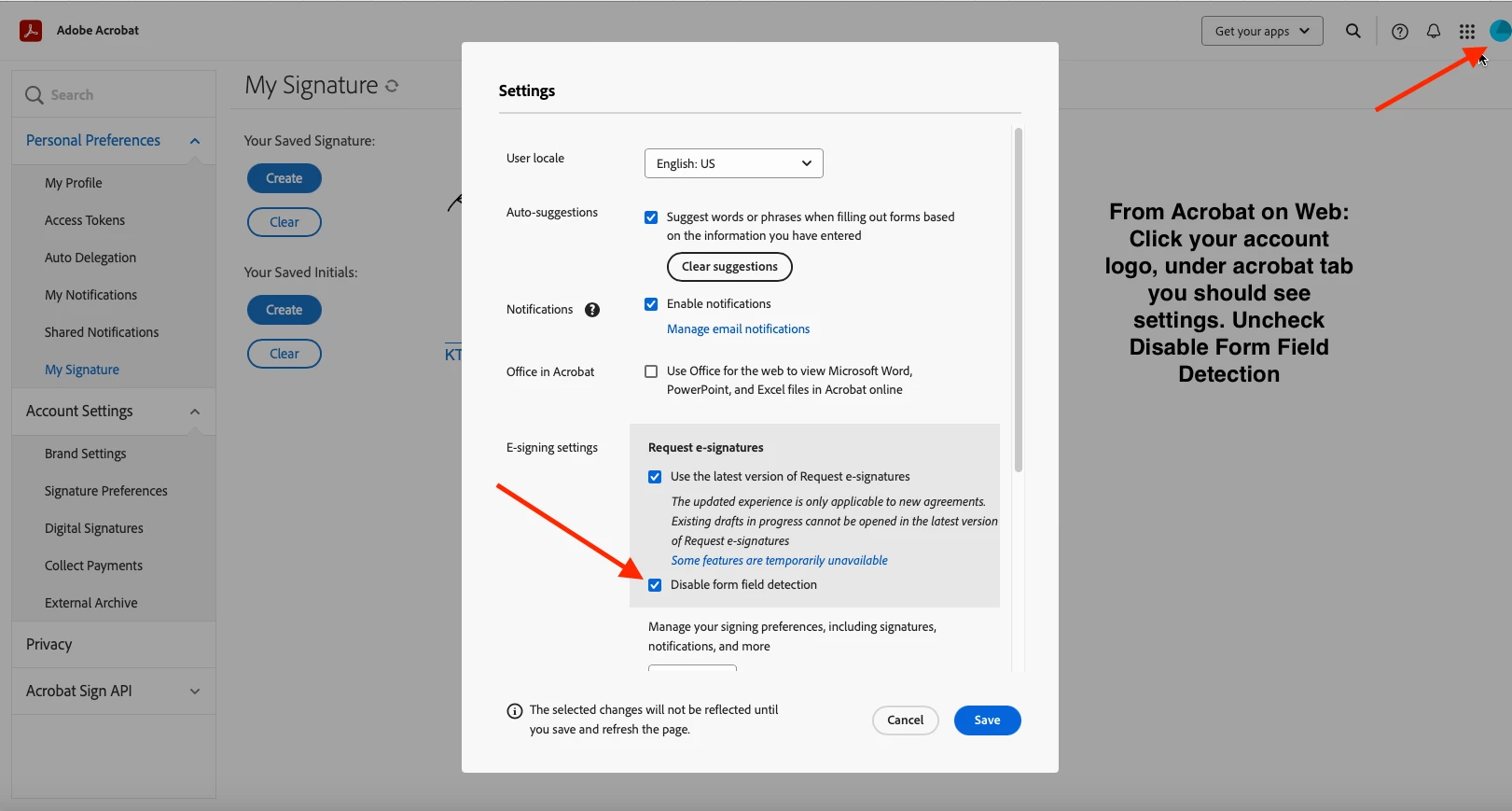Open Manage email notifications link
Viewport: 1512px width, 811px height.
[738, 329]
